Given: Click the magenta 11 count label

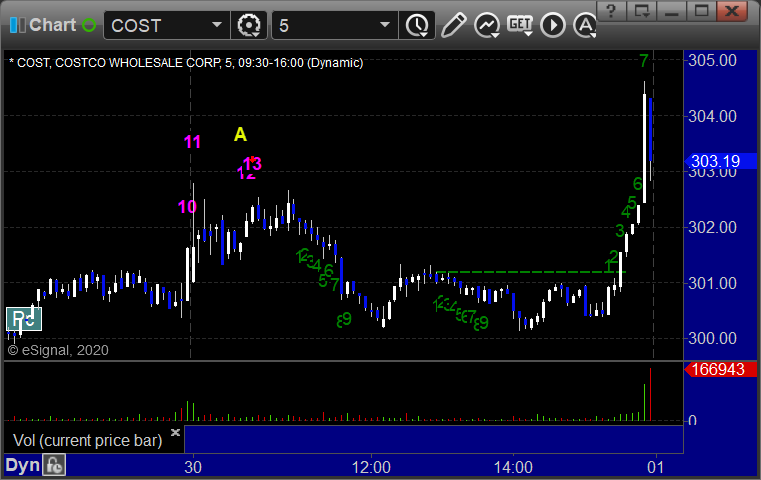Looking at the screenshot, I should coord(192,142).
